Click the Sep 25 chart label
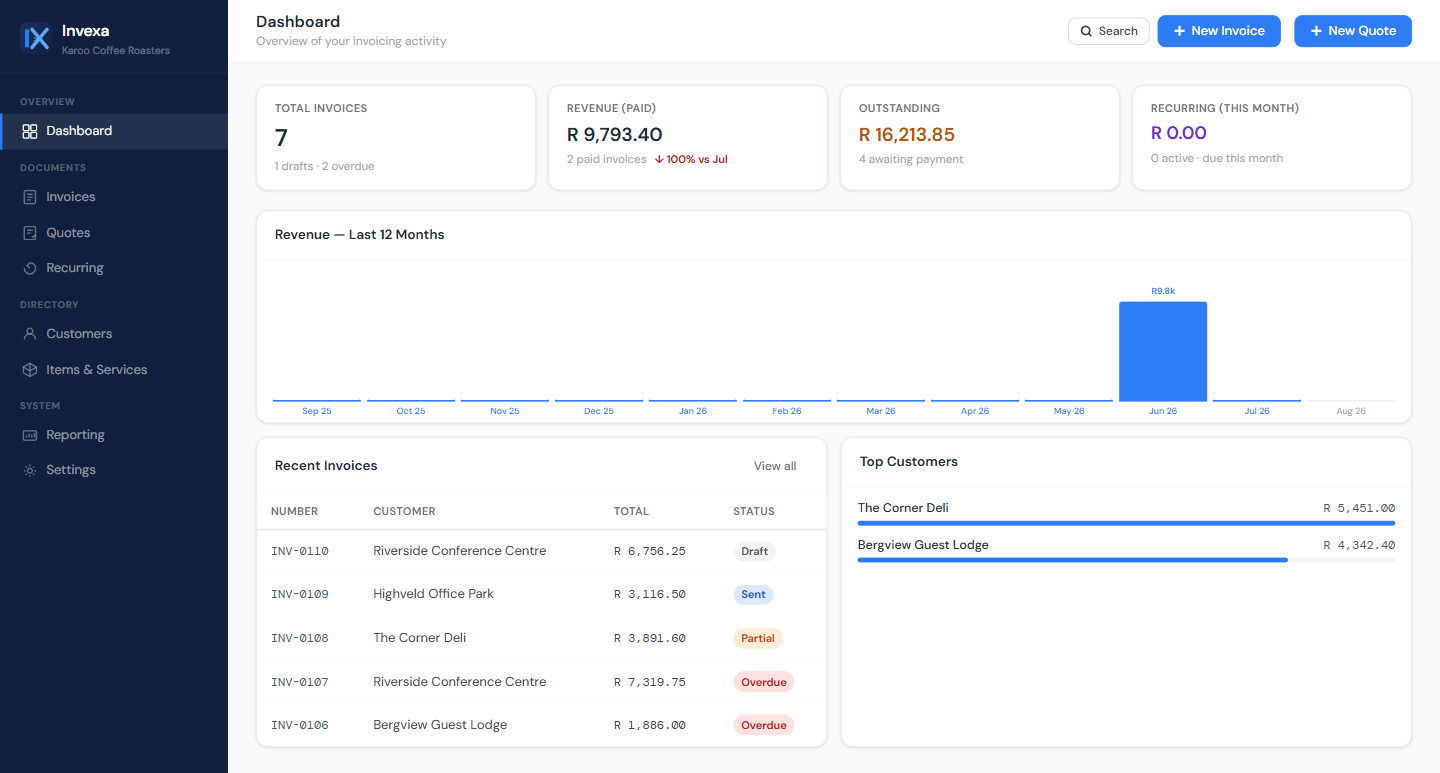This screenshot has height=773, width=1440. click(317, 411)
